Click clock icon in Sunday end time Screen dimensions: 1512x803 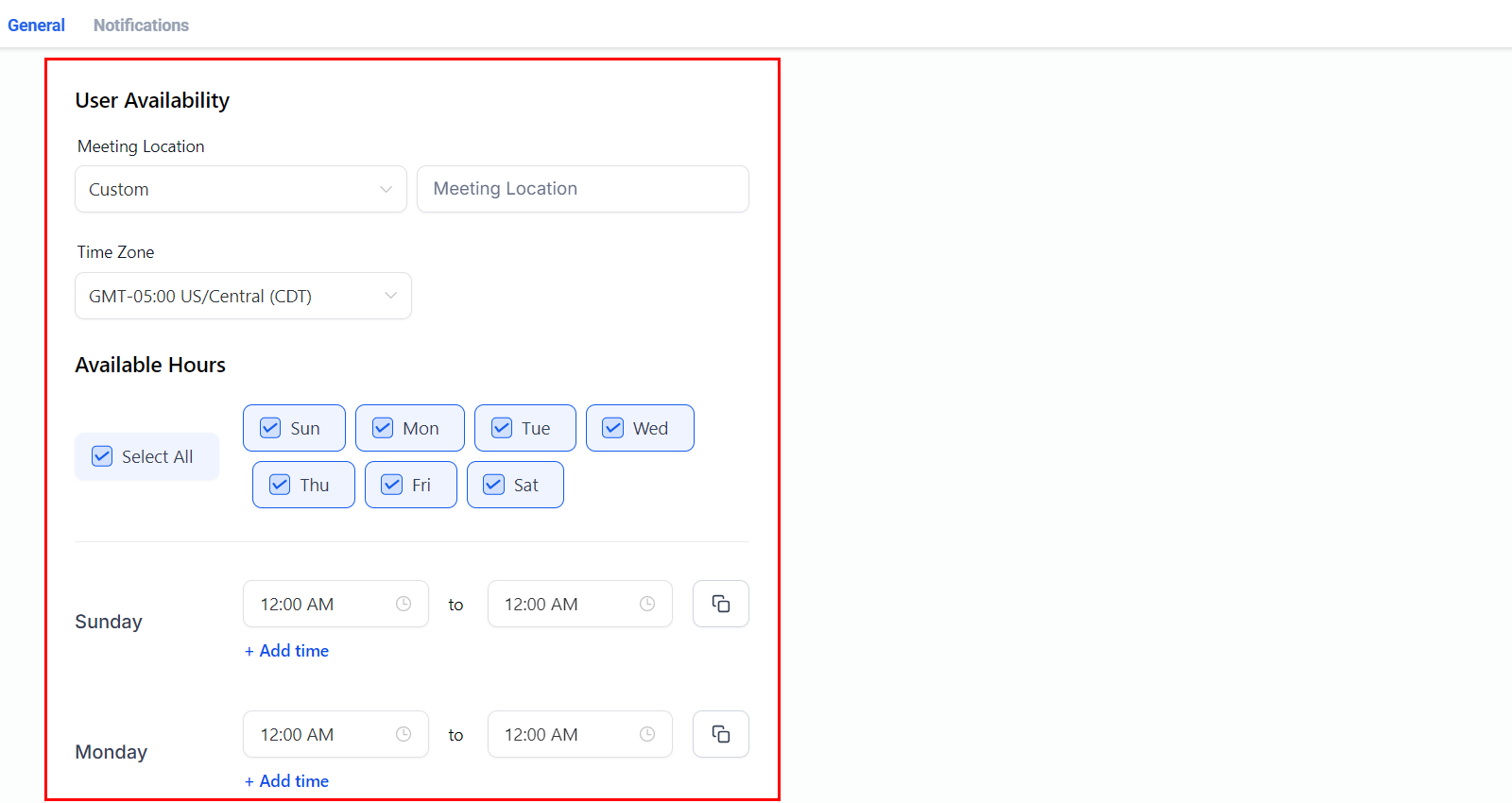click(647, 604)
